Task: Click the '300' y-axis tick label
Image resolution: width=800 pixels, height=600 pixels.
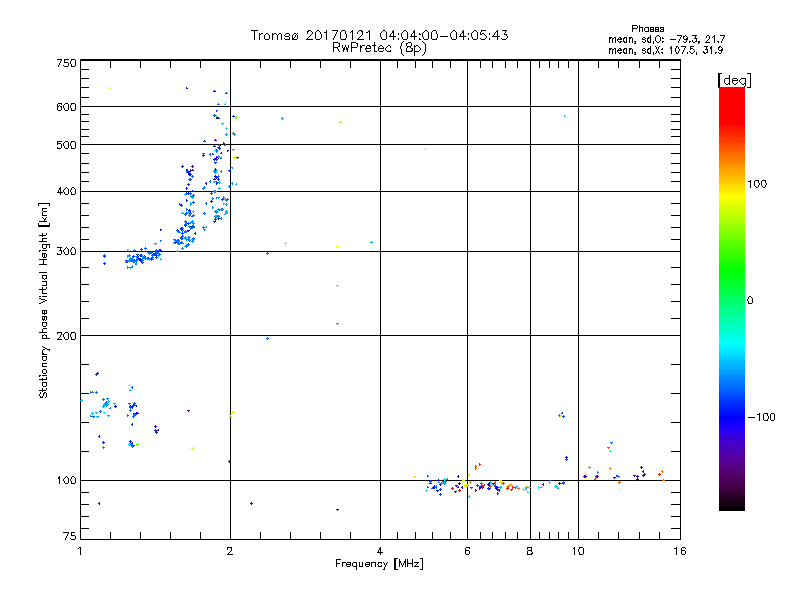Action: click(66, 251)
